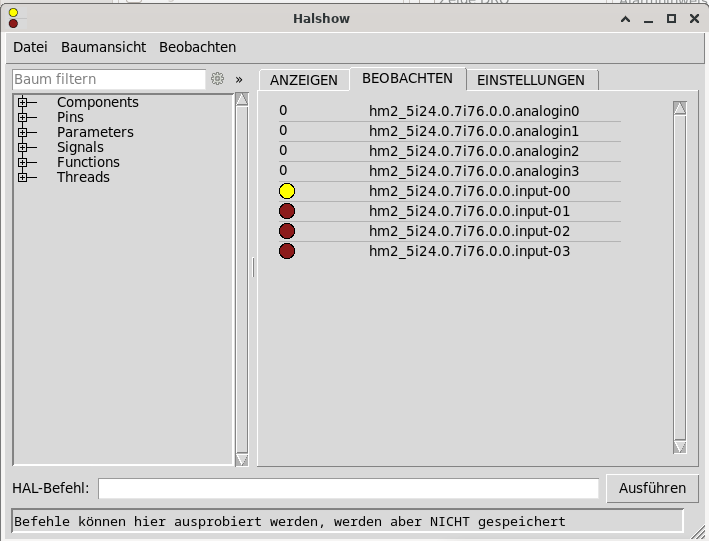Click the value 0 of analogin1
Image resolution: width=709 pixels, height=541 pixels.
[283, 130]
